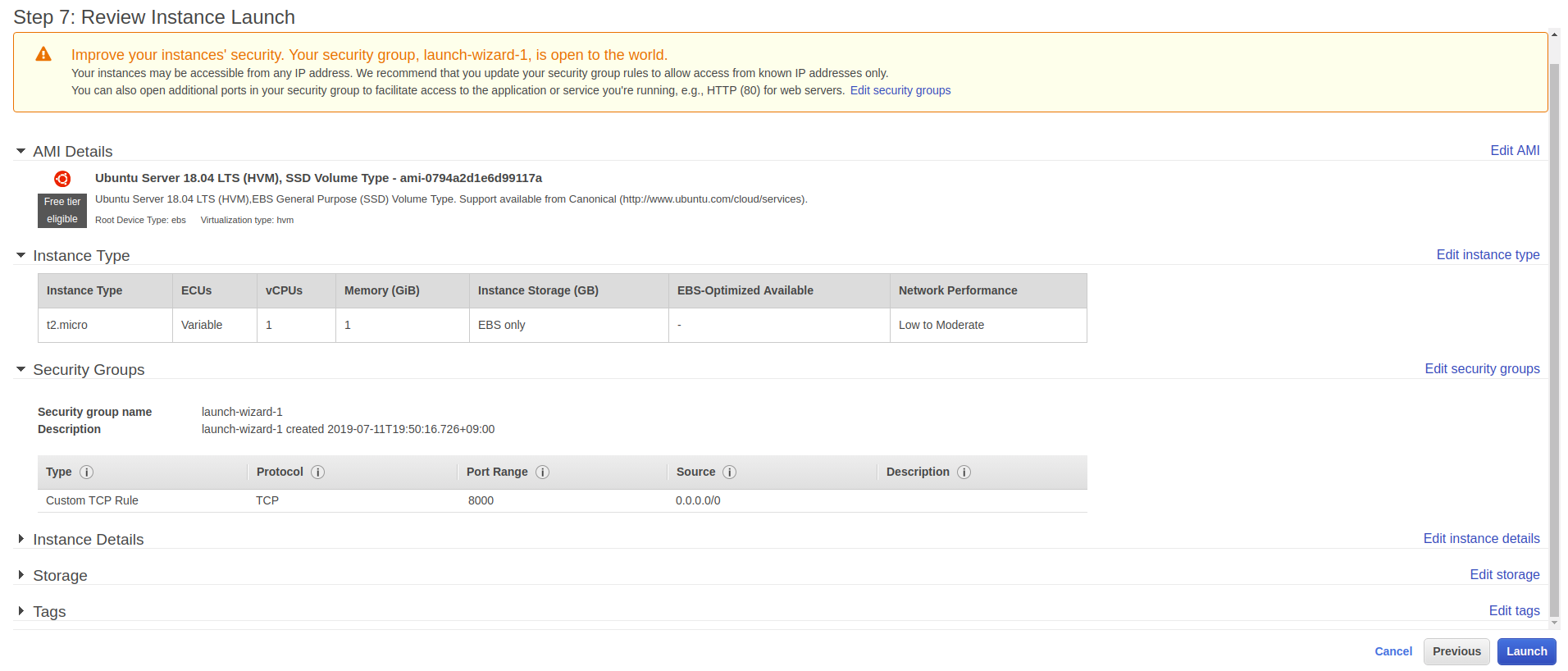This screenshot has width=1568, height=671.
Task: Click the info icon next to Protocol
Action: pos(318,472)
